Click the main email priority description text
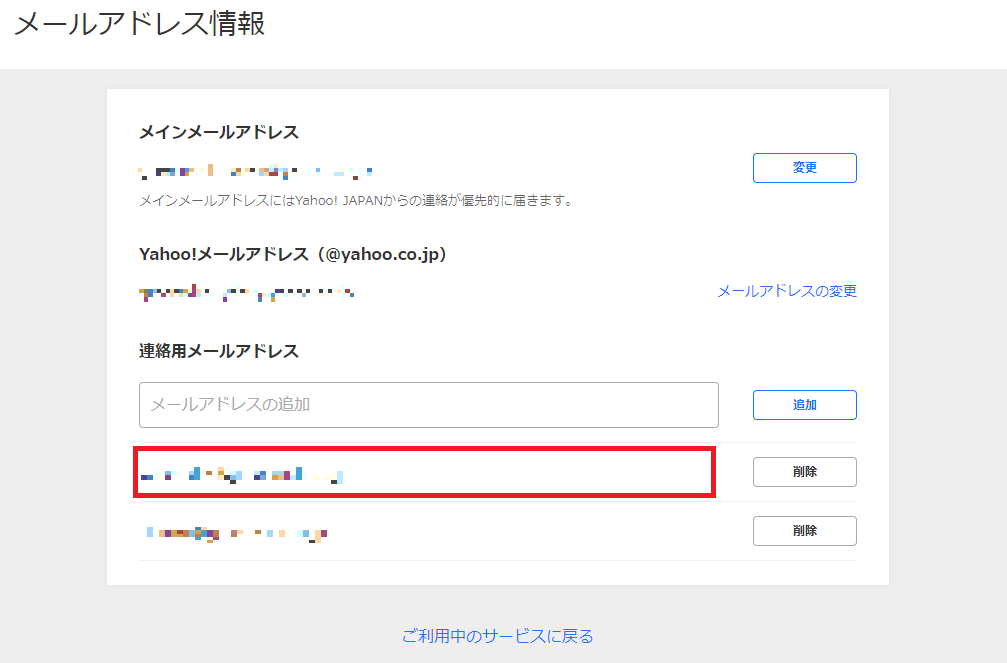Screen dimensions: 1007x663 pyautogui.click(x=356, y=201)
